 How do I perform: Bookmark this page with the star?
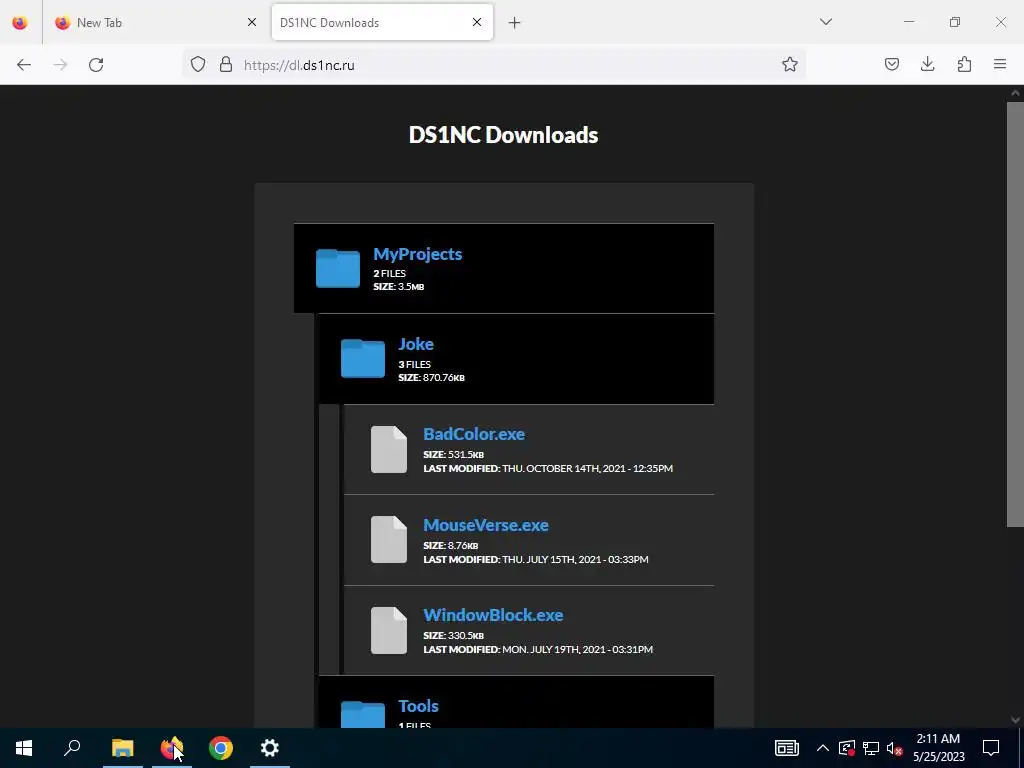[790, 64]
